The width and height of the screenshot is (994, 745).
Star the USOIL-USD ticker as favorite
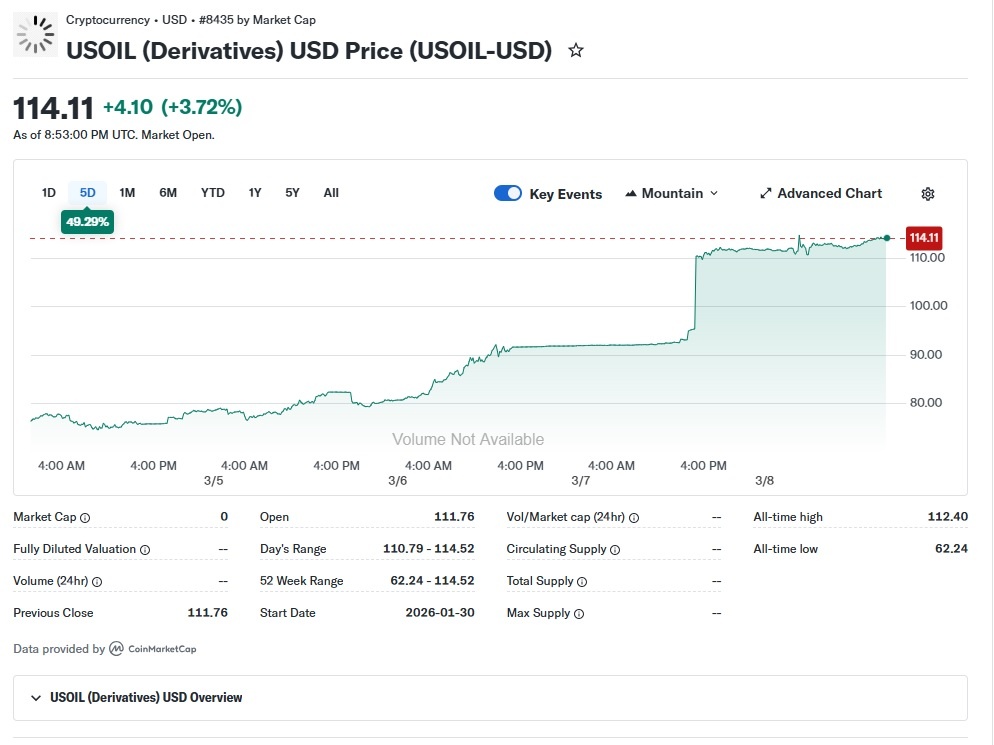tap(576, 48)
